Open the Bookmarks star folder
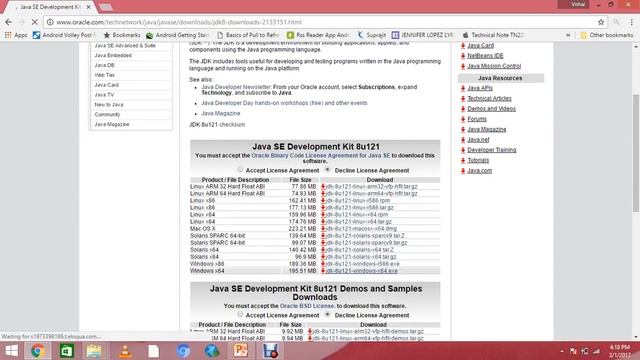This screenshot has width=640, height=360. pyautogui.click(x=122, y=35)
